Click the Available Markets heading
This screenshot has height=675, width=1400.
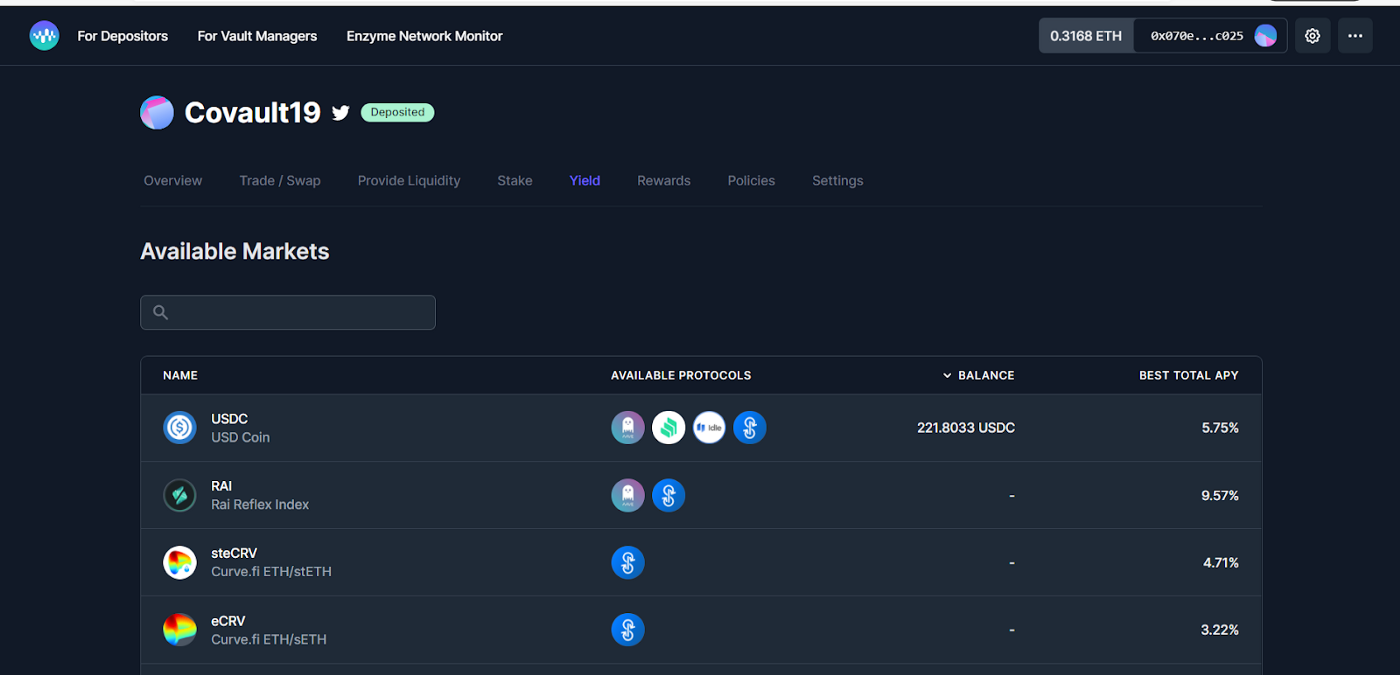coord(235,251)
